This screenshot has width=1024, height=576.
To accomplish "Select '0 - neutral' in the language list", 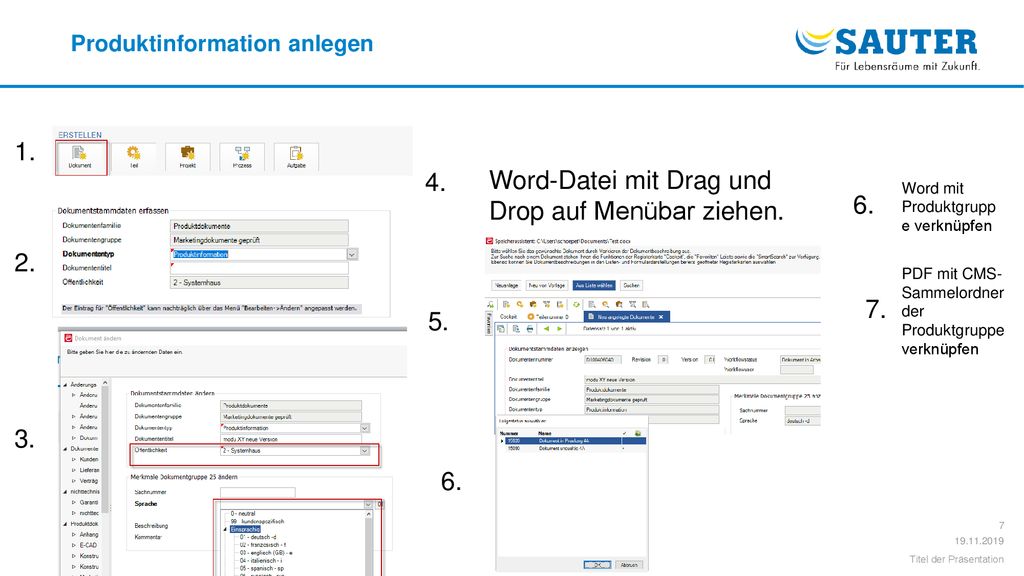I will click(x=242, y=514).
